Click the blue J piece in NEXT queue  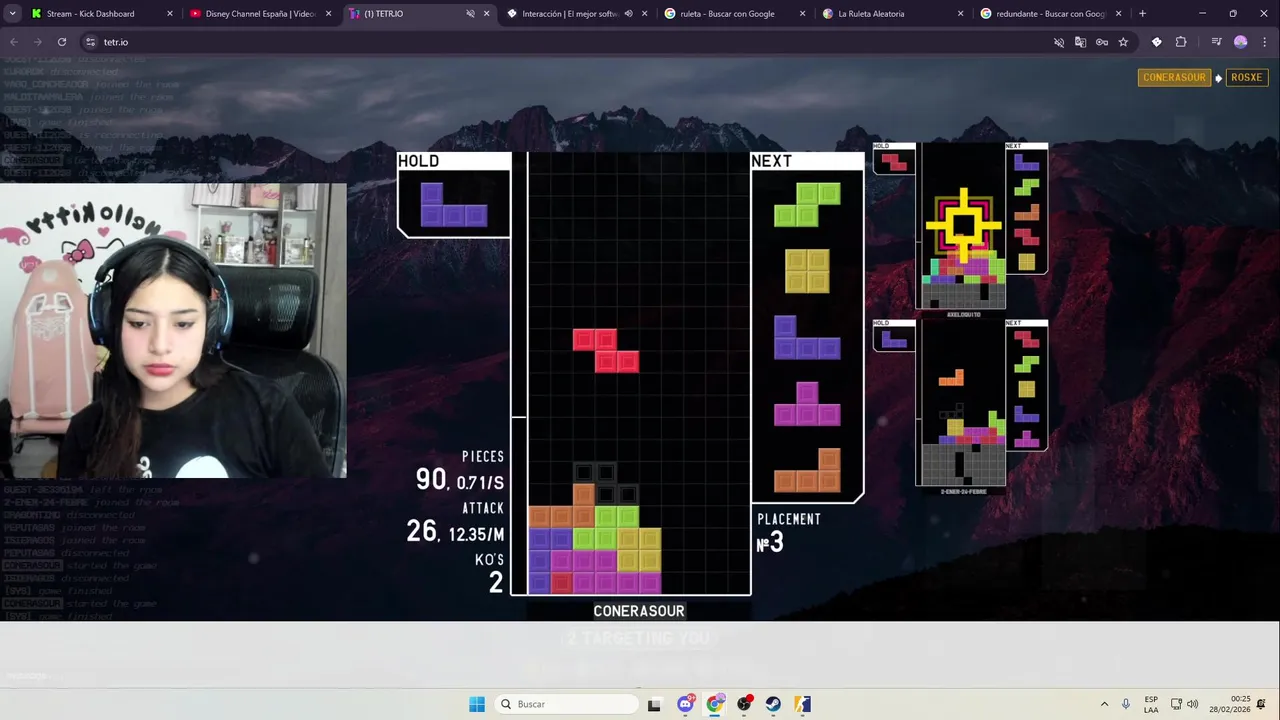coord(807,337)
